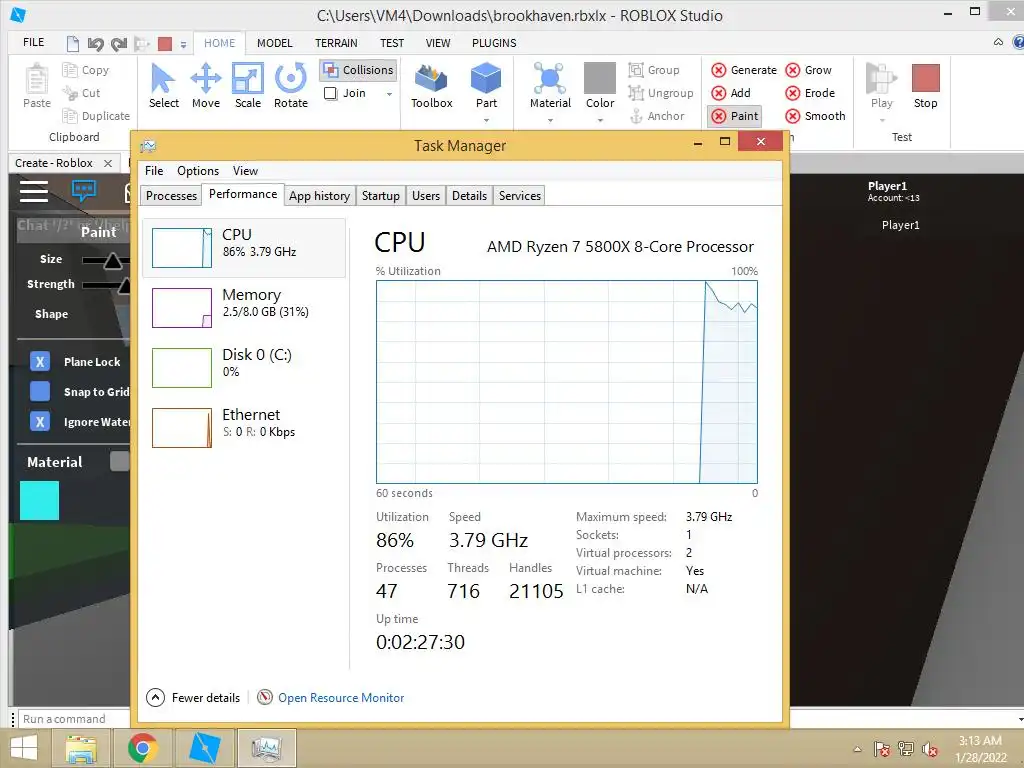Click Open Resource Monitor link
Viewport: 1024px width, 768px height.
[341, 697]
